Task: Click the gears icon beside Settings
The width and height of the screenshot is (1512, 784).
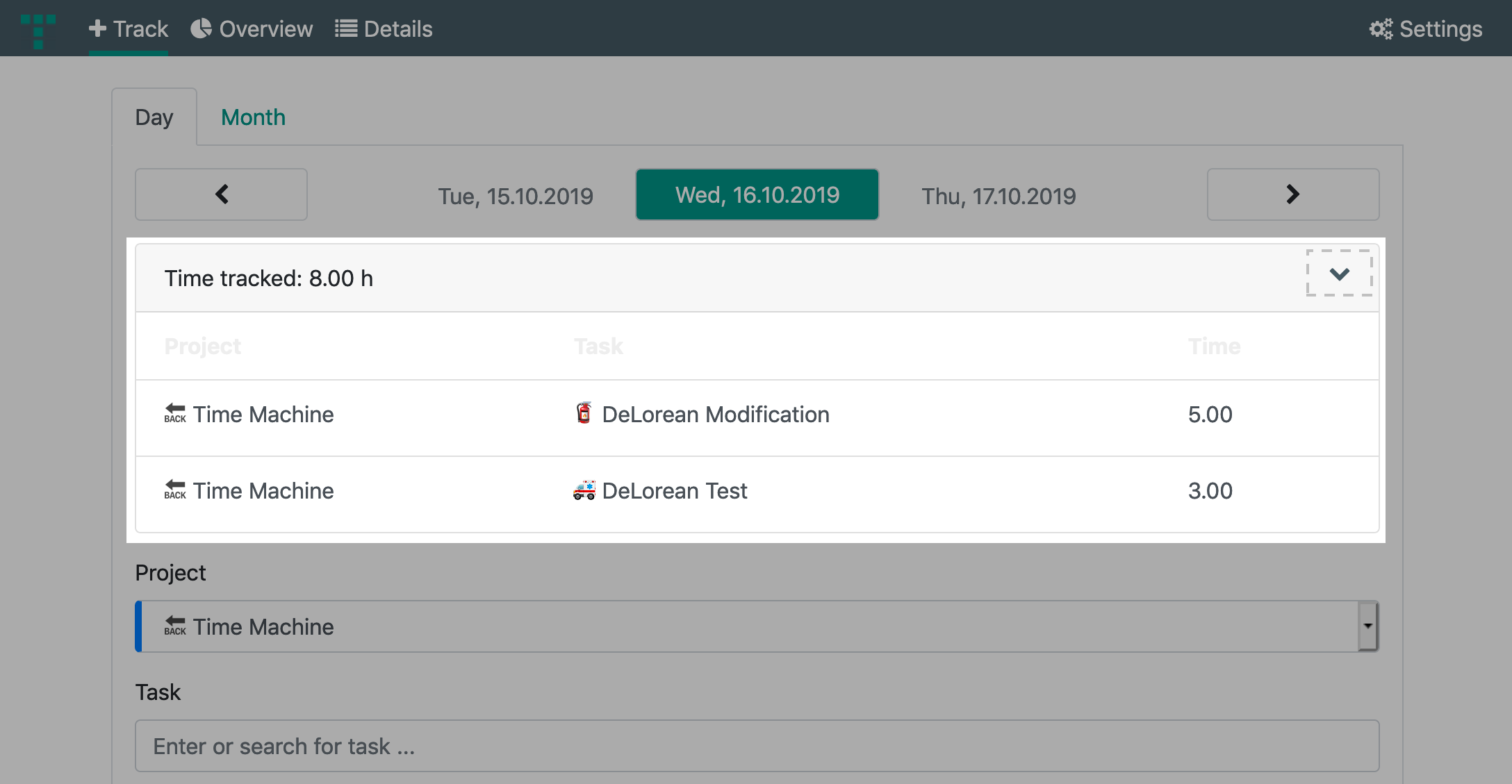Action: 1381,28
